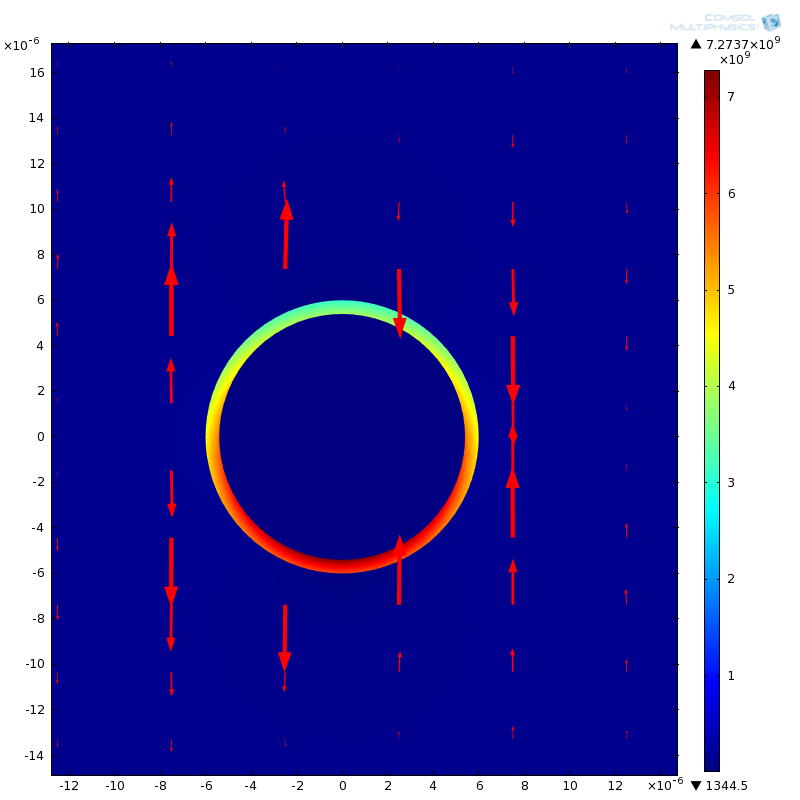
Task: Click the vertical axis tick label 16
Action: click(x=36, y=72)
